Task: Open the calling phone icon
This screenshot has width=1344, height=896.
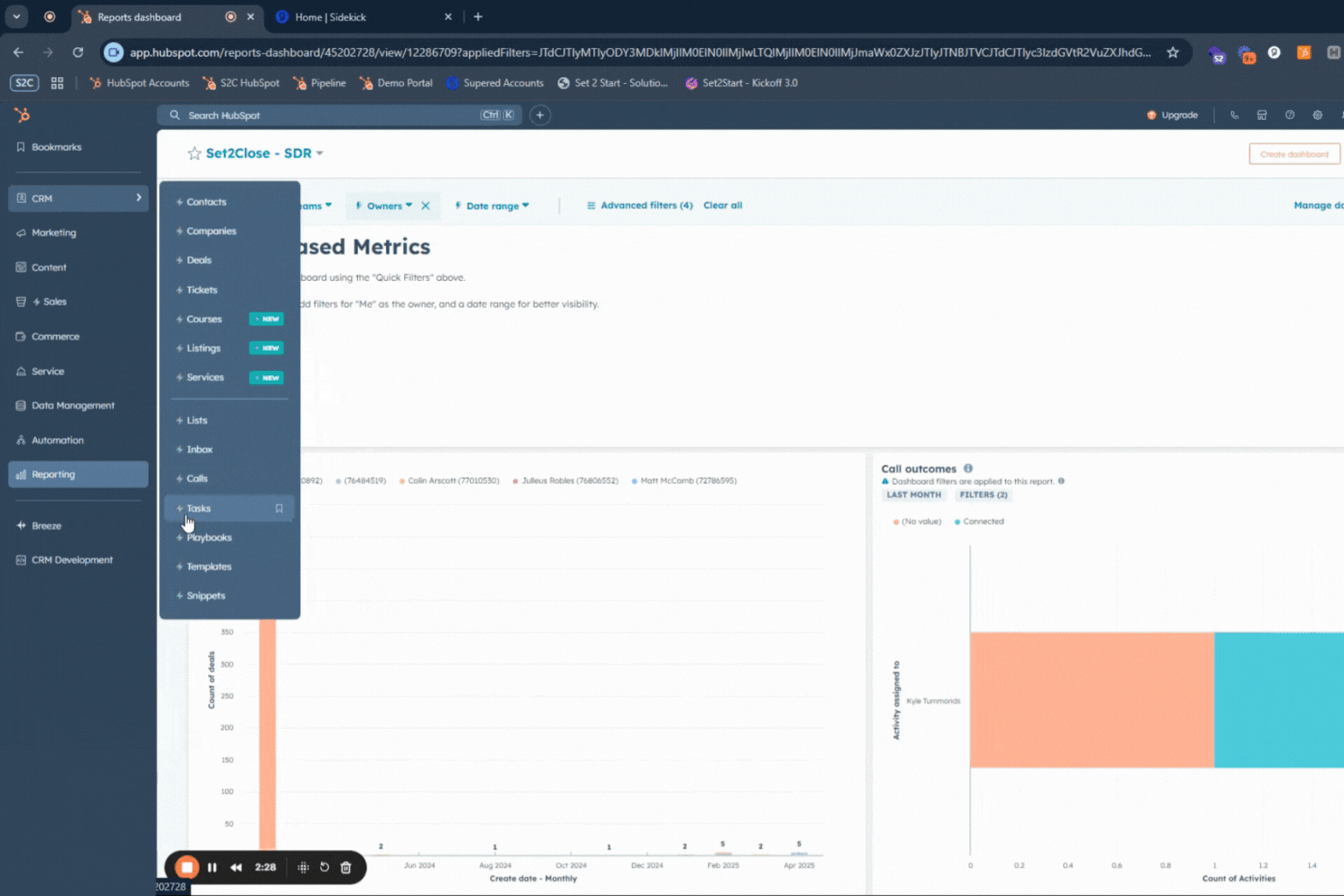Action: 1234,115
